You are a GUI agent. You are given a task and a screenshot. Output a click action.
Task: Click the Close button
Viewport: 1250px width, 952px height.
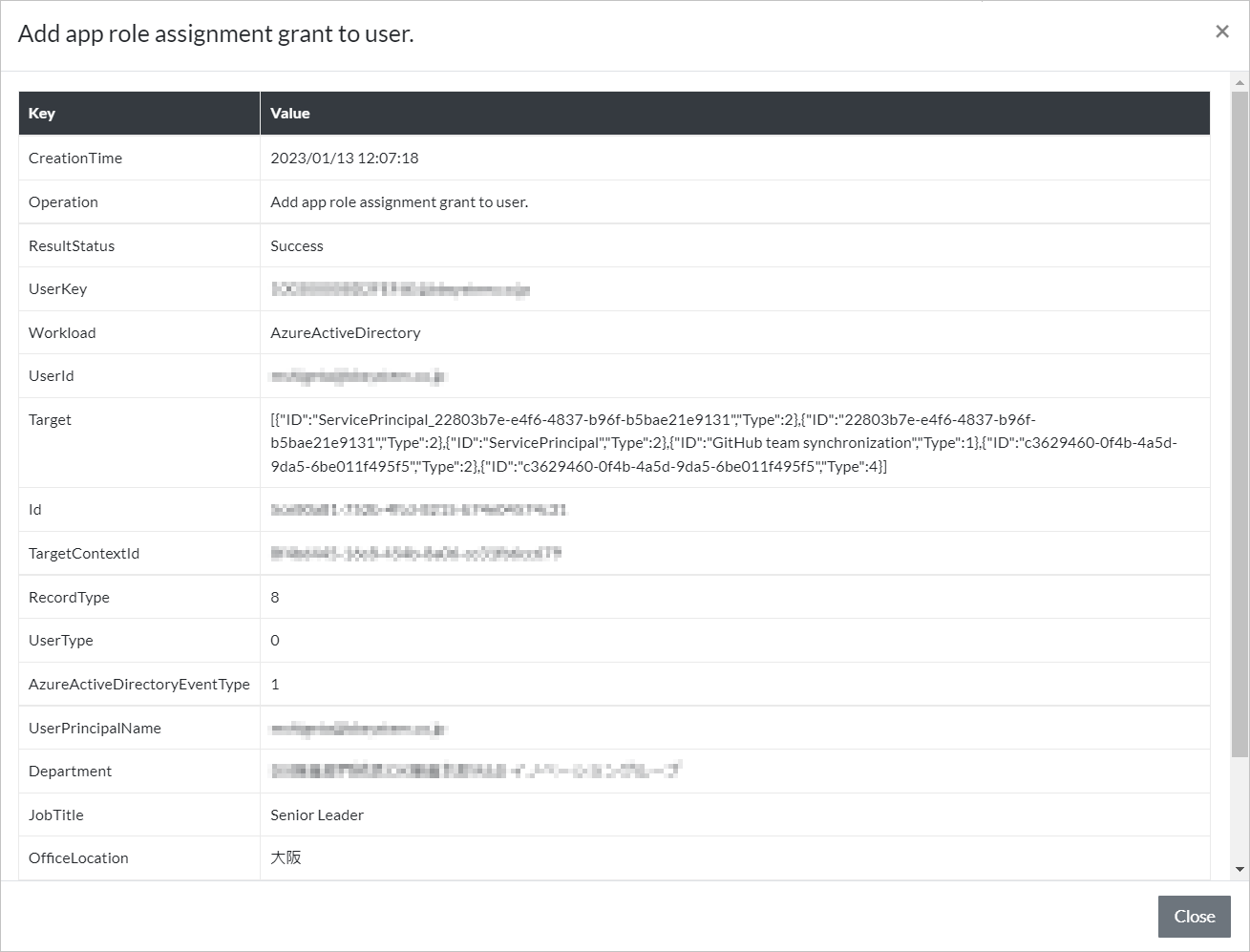[1194, 917]
